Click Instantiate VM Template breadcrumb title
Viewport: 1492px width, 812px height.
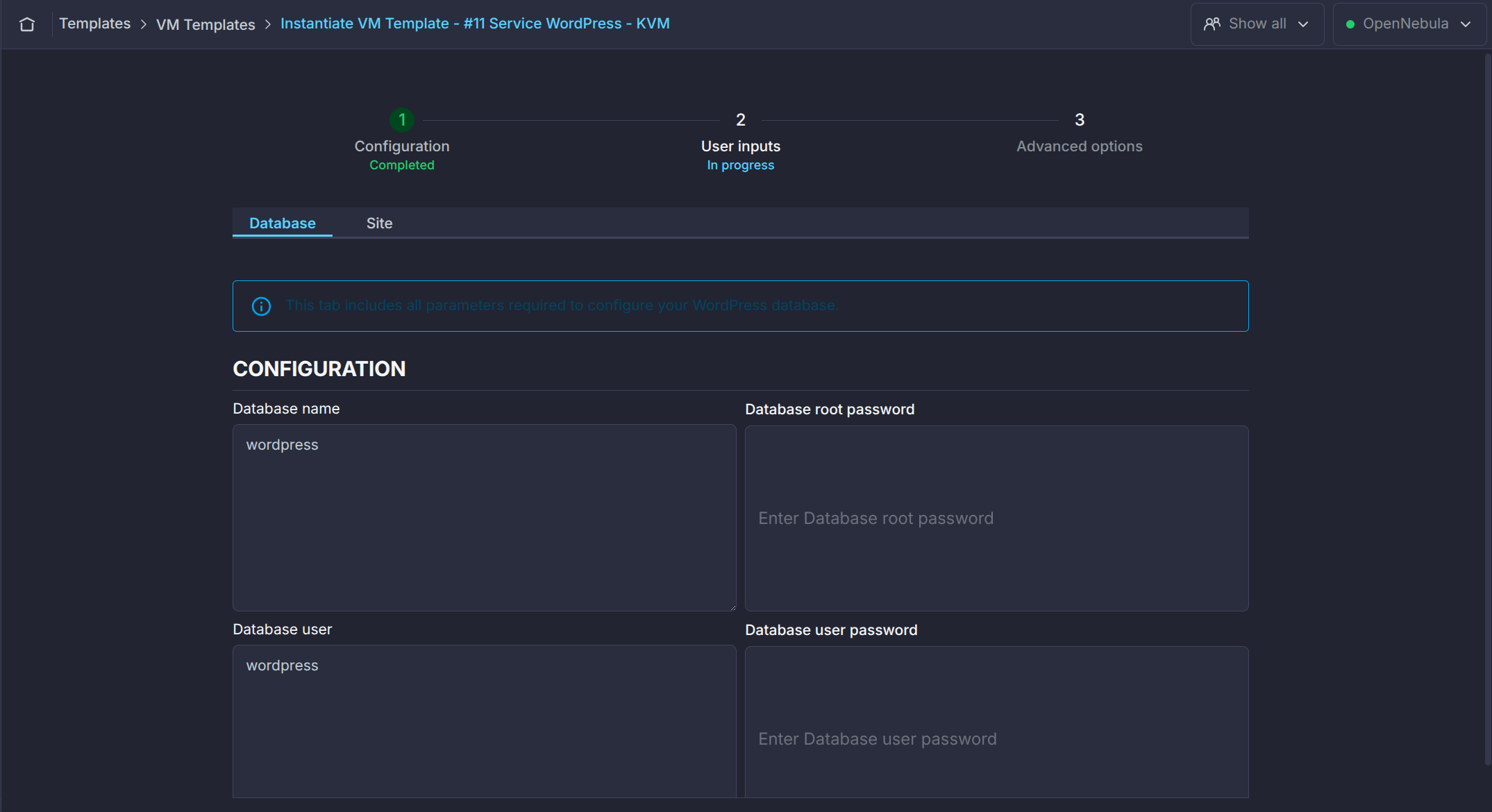pos(475,24)
